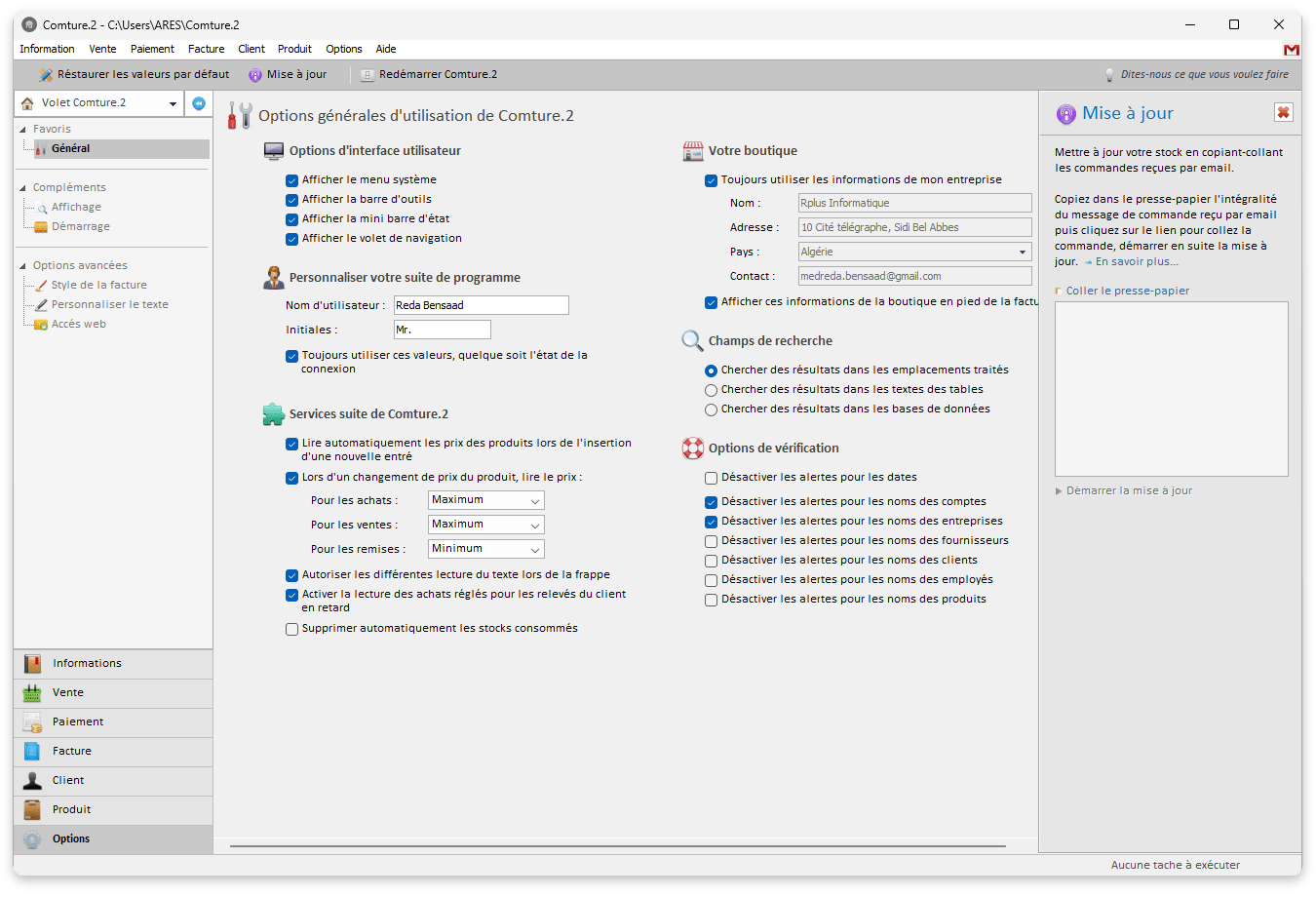
Task: Open the Aide menu
Action: click(x=386, y=49)
